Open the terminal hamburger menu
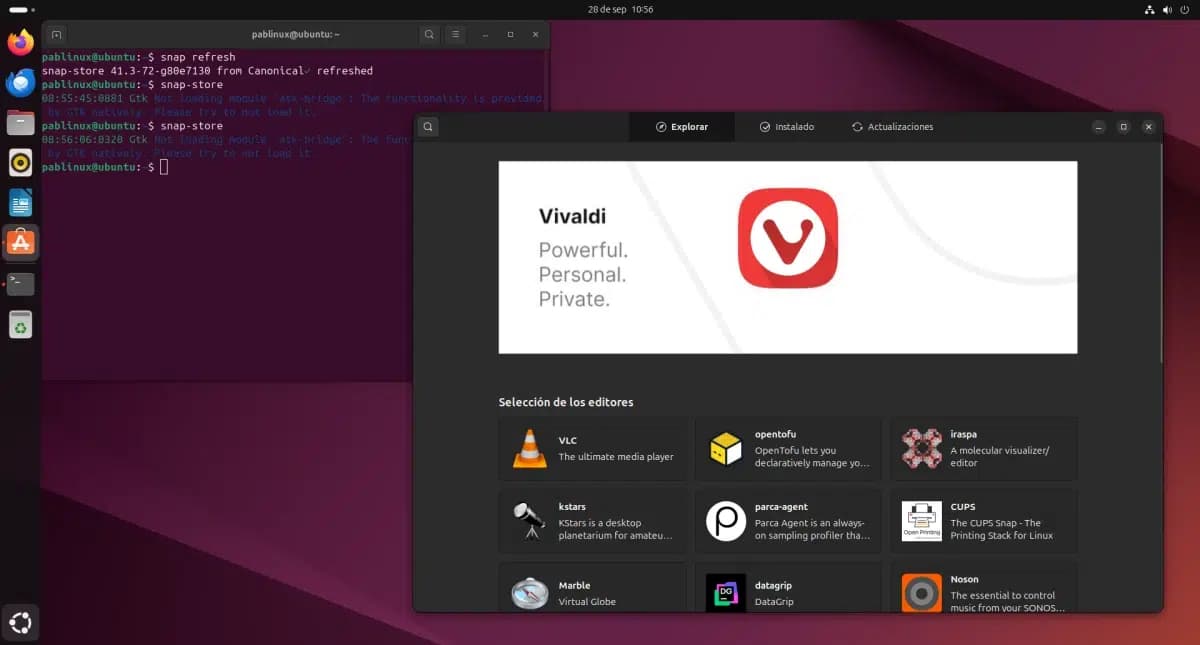The width and height of the screenshot is (1200, 645). point(455,34)
